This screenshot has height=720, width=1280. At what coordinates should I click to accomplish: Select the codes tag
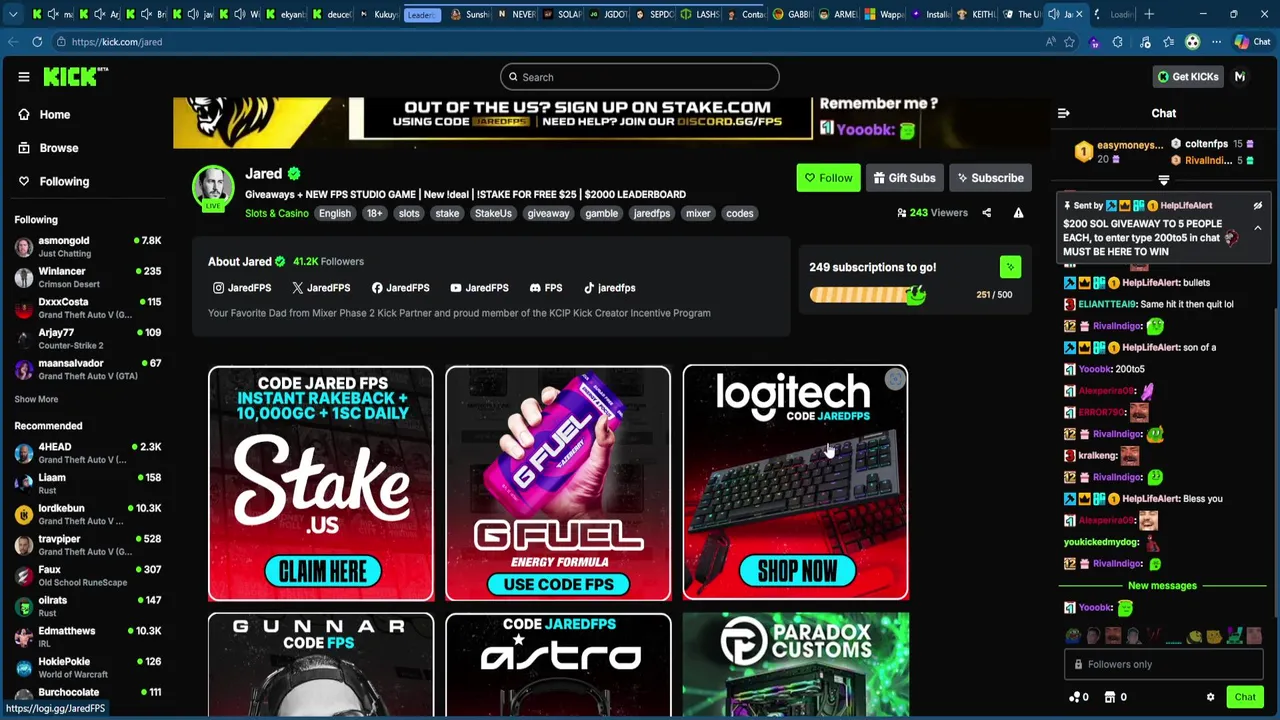[740, 213]
